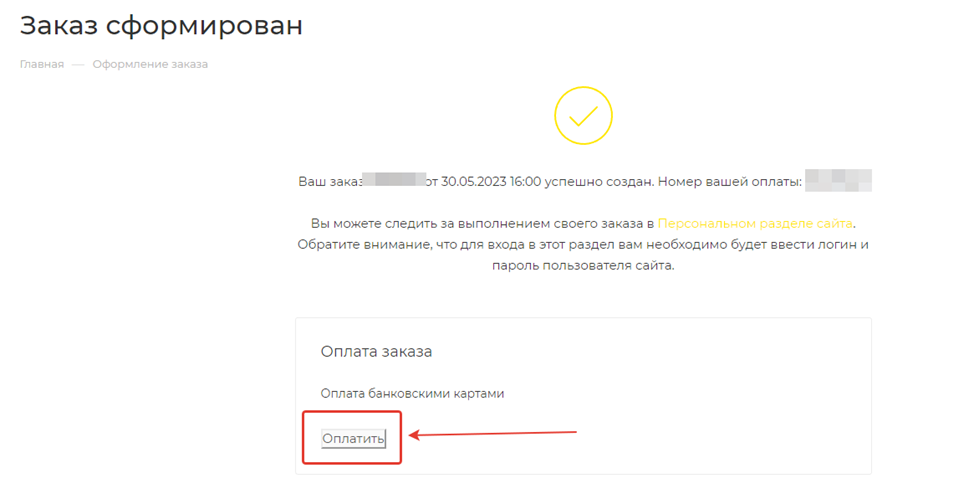Click the red arrow pointing at Оплатить
Viewport: 974px width, 499px height.
[495, 434]
